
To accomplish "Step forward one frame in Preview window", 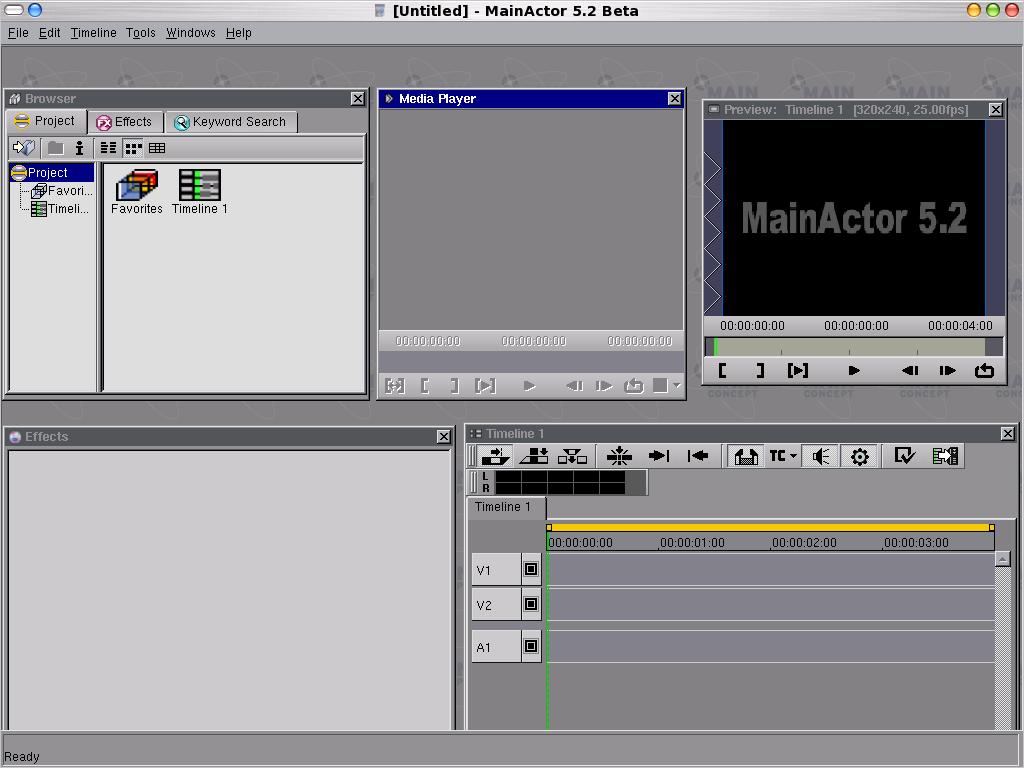I will point(948,370).
